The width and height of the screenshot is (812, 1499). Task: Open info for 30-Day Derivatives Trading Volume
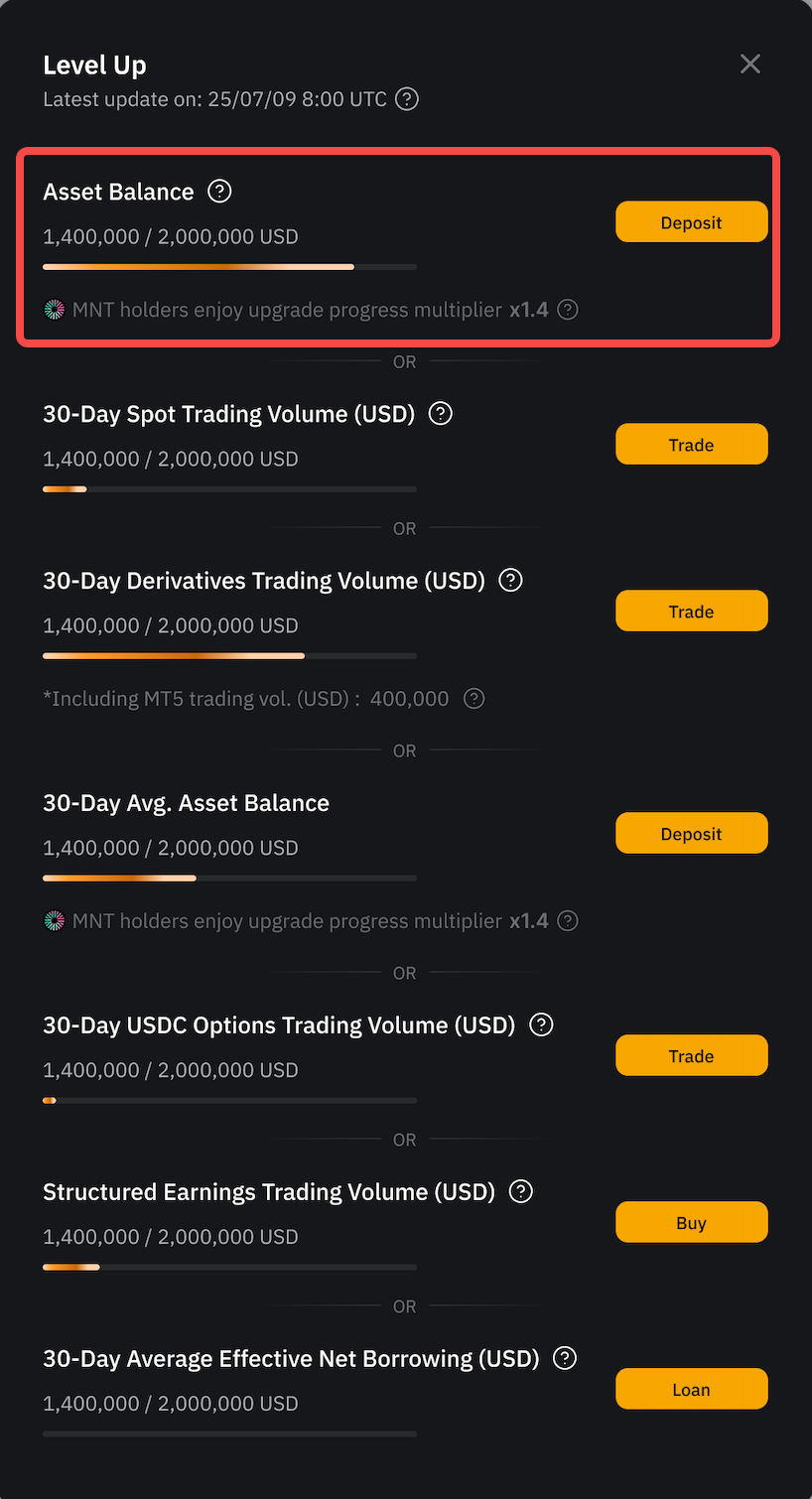[511, 581]
